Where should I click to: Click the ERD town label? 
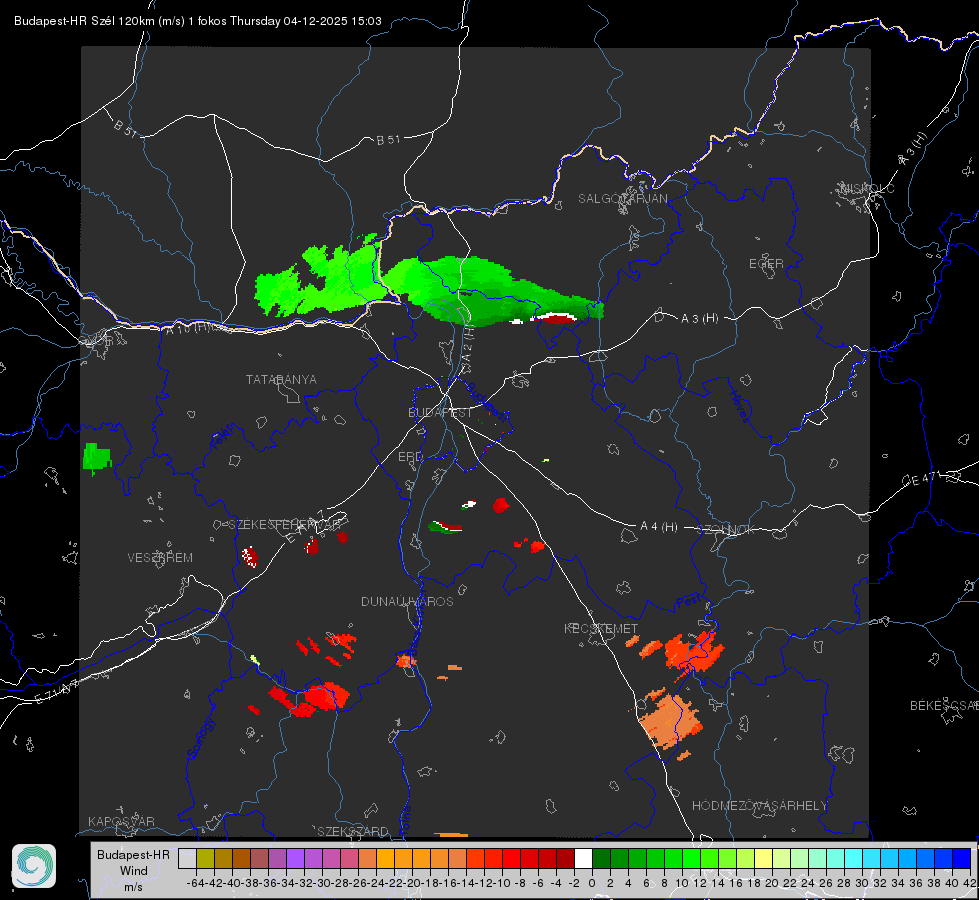(x=410, y=457)
